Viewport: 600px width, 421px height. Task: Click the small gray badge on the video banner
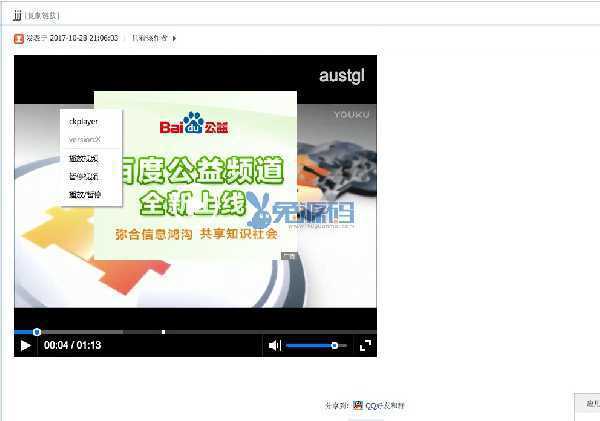[289, 256]
